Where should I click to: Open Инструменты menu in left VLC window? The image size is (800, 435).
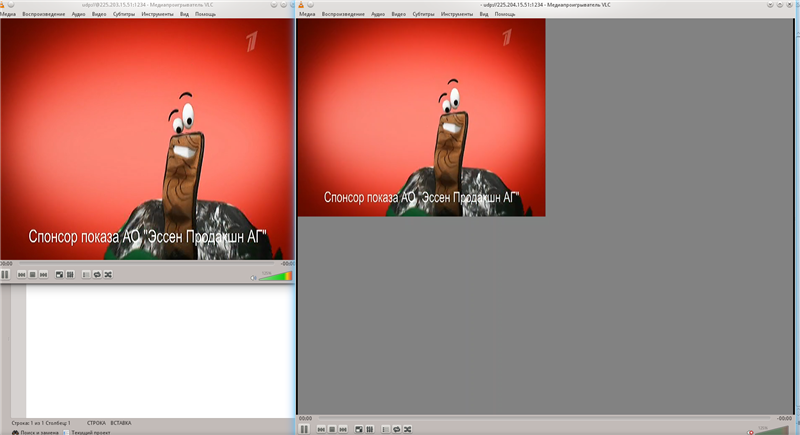tap(157, 14)
